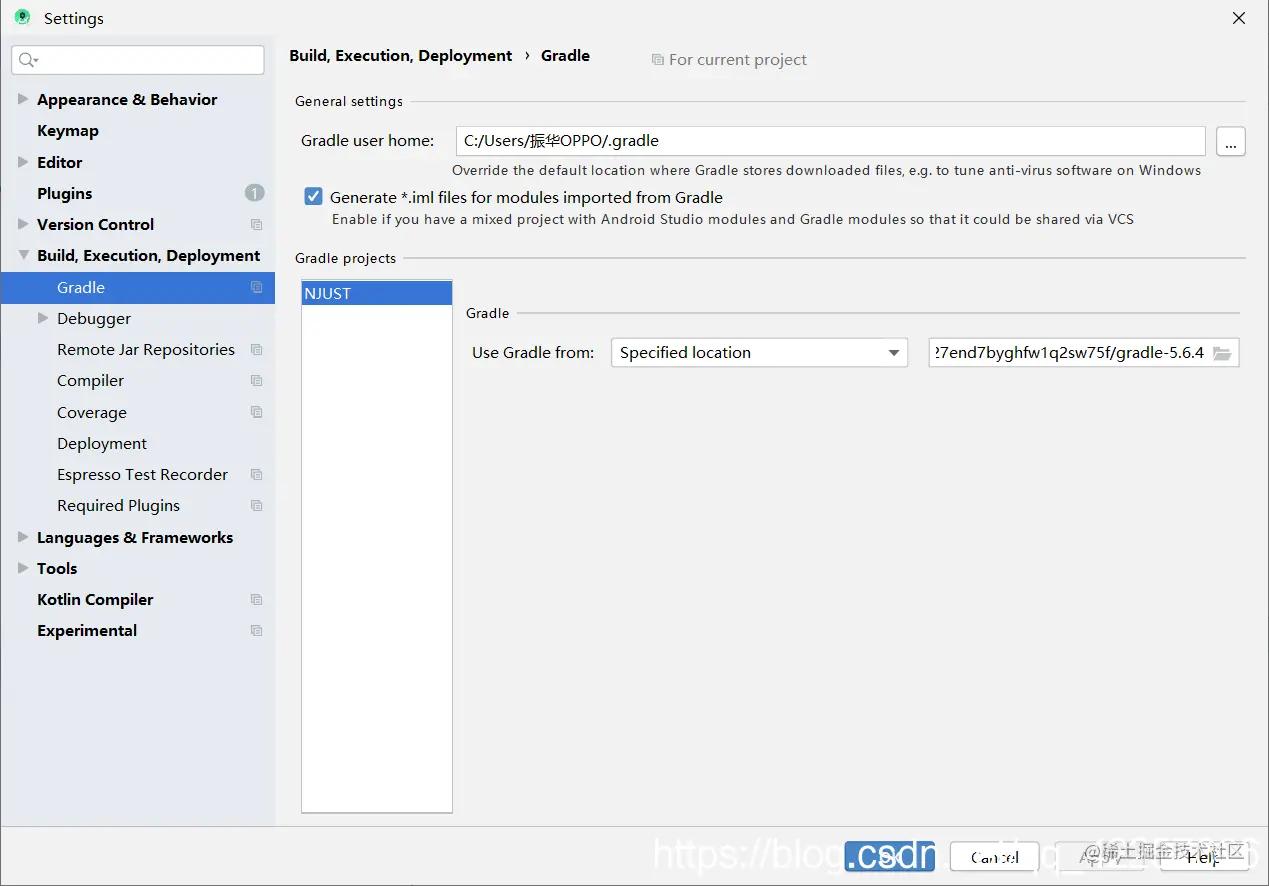Screen dimensions: 1269x886
Task: Open Kotlin Compiler settings
Action: 95,600
